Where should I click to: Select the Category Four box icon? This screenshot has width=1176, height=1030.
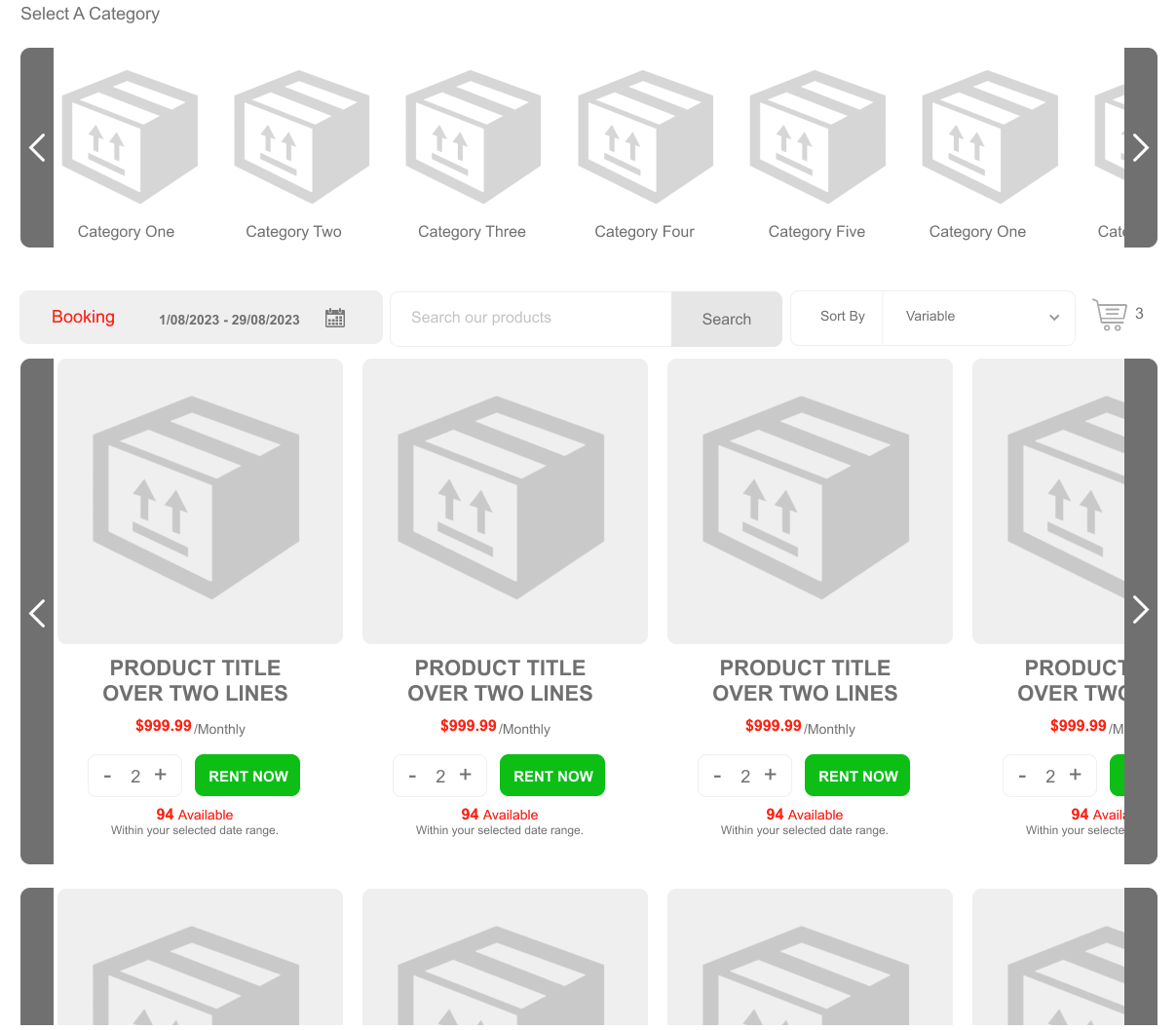coord(645,137)
